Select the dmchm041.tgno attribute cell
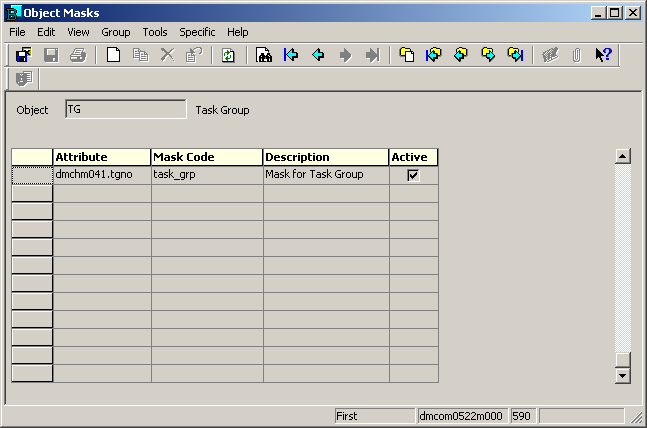The height and width of the screenshot is (428, 647). pyautogui.click(x=102, y=175)
